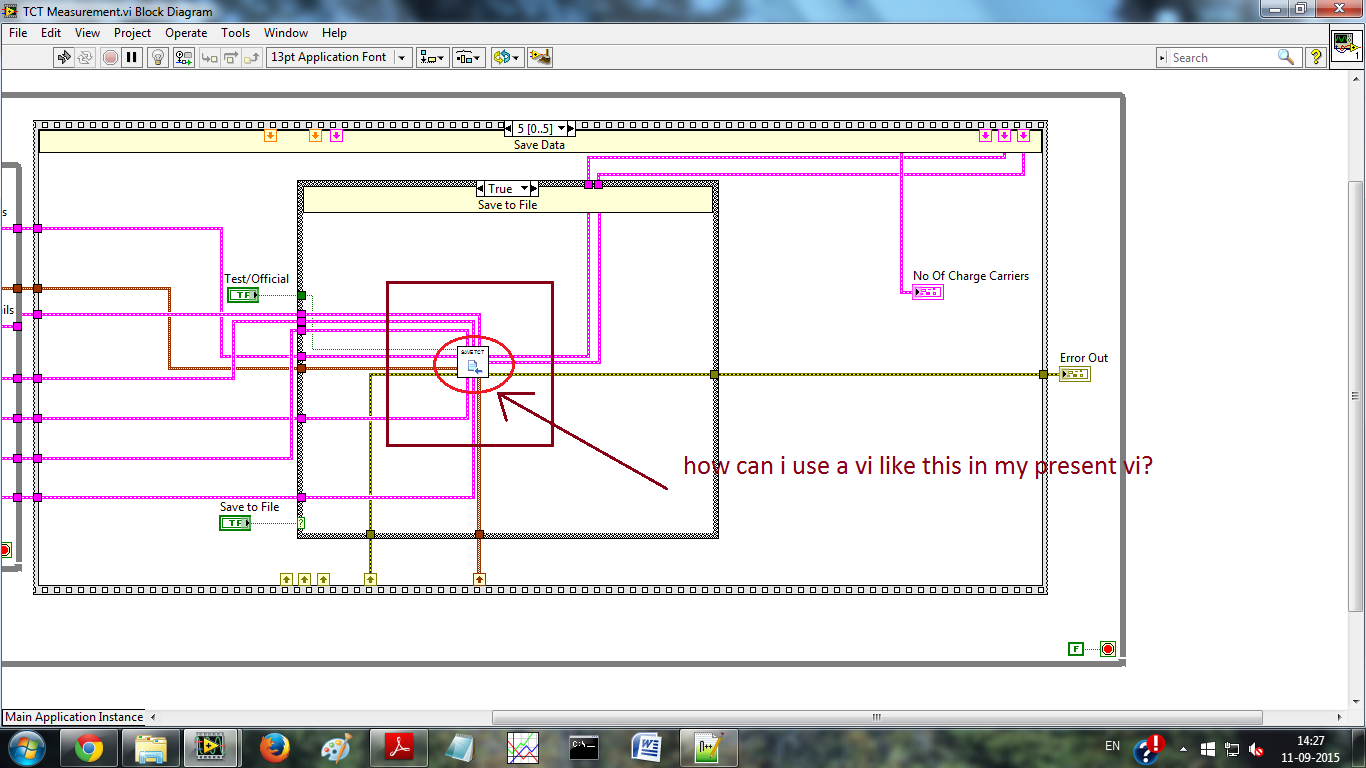Go to next case of the True structure
Image resolution: width=1366 pixels, height=768 pixels.
534,188
